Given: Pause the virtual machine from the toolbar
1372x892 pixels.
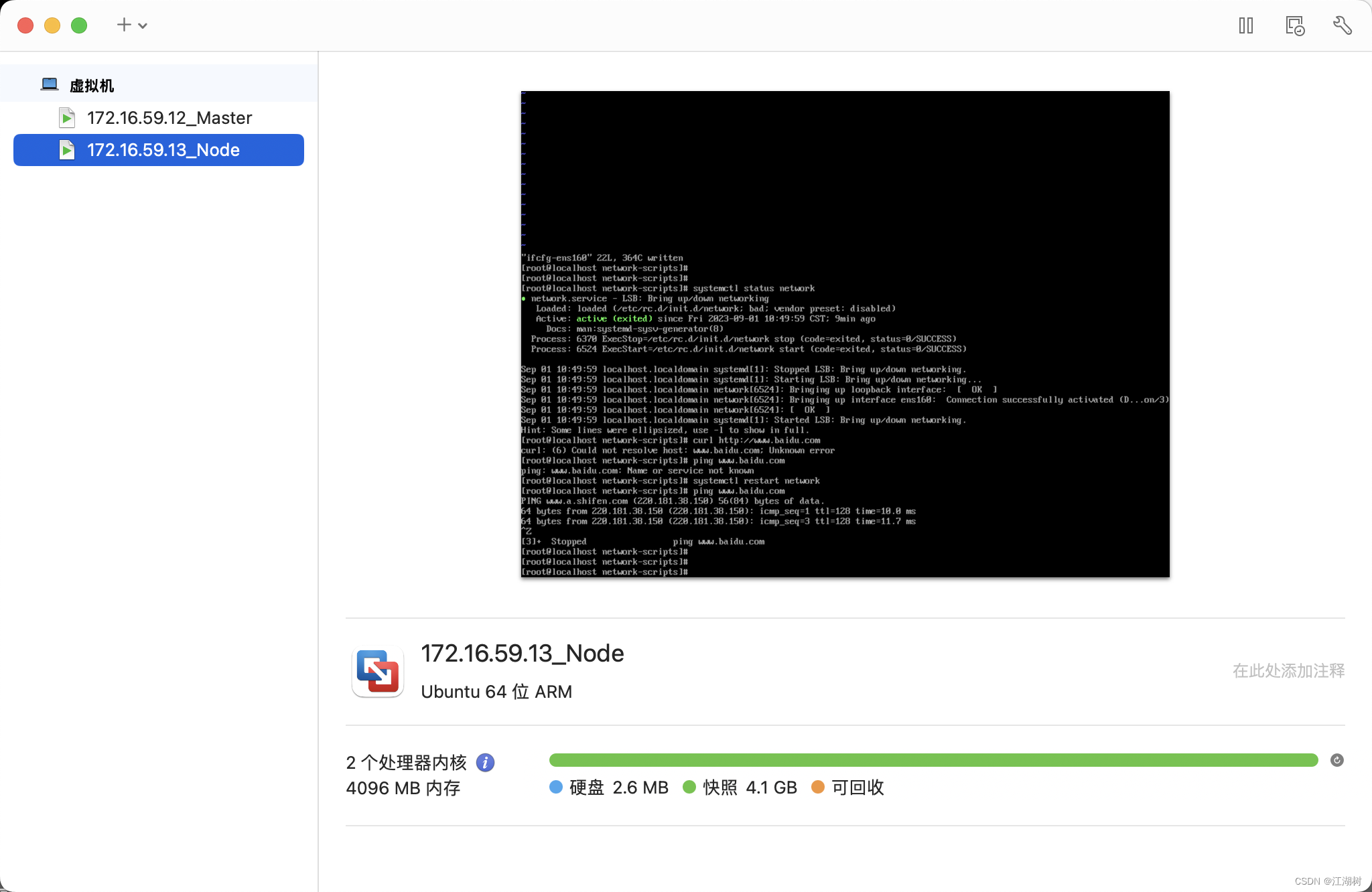Looking at the screenshot, I should [1246, 25].
